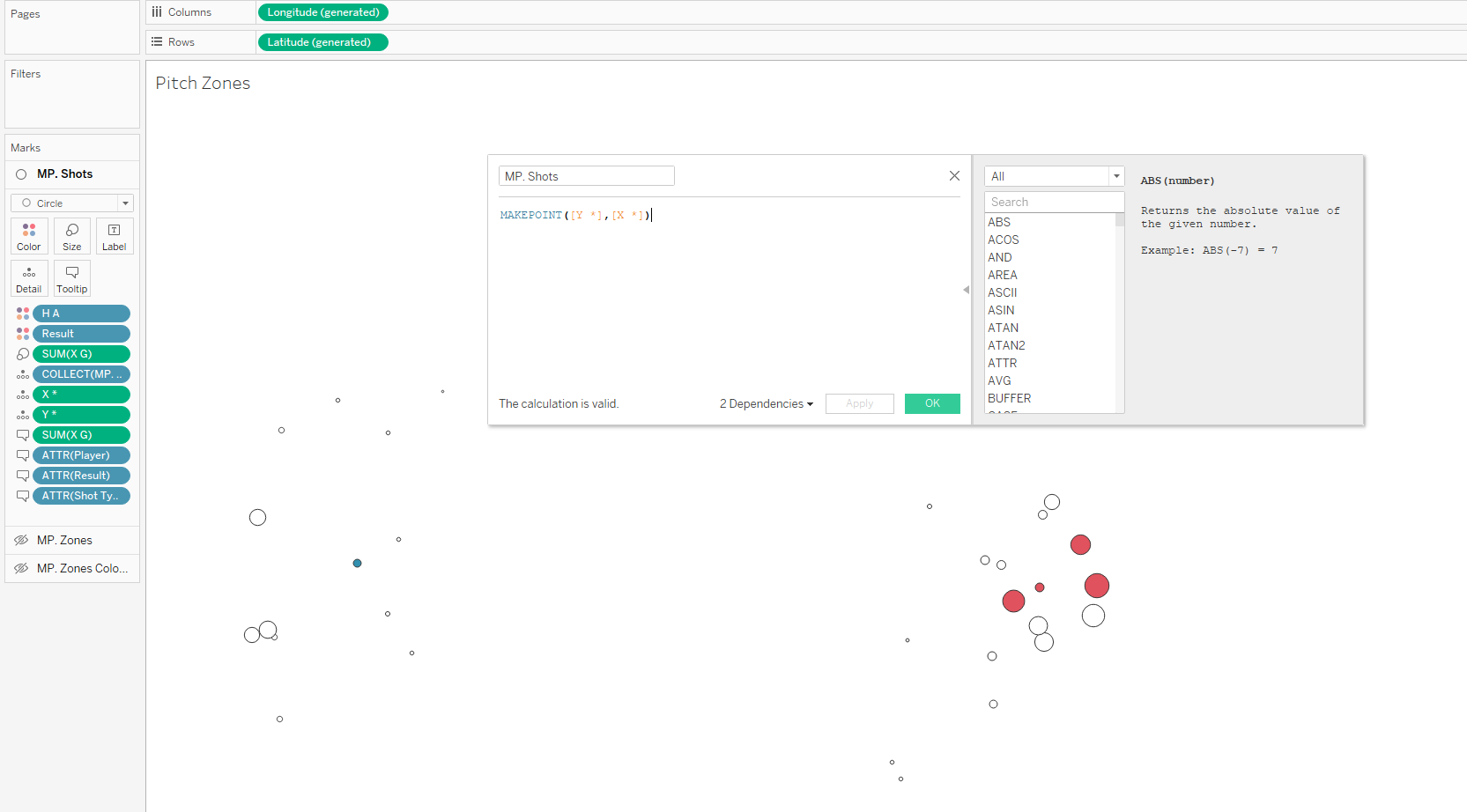Click the function Search field
This screenshot has height=812, width=1467.
coord(1054,202)
